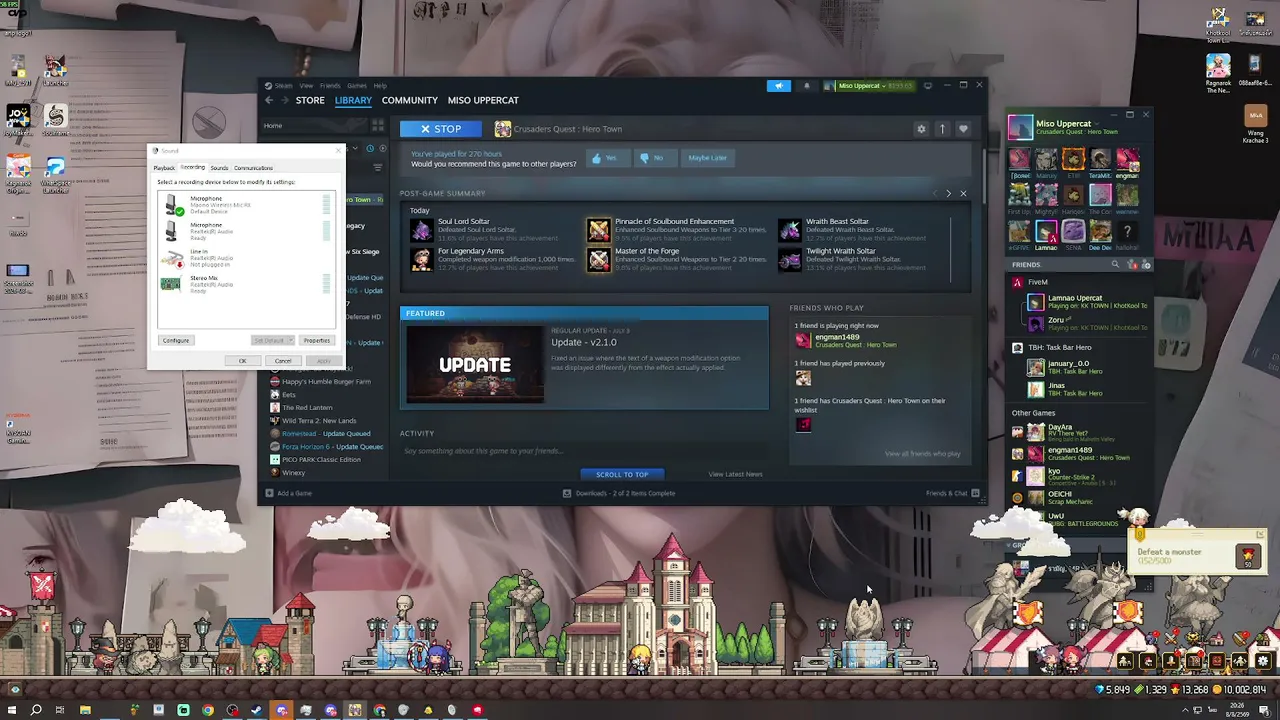
Task: Open the Games menu in Steam
Action: tap(356, 86)
